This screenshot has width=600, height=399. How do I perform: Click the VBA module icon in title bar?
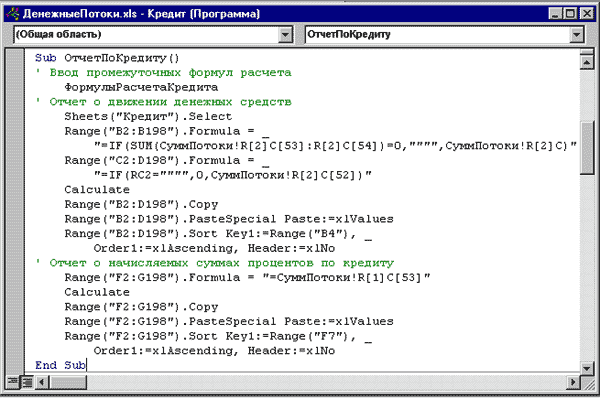coord(13,14)
